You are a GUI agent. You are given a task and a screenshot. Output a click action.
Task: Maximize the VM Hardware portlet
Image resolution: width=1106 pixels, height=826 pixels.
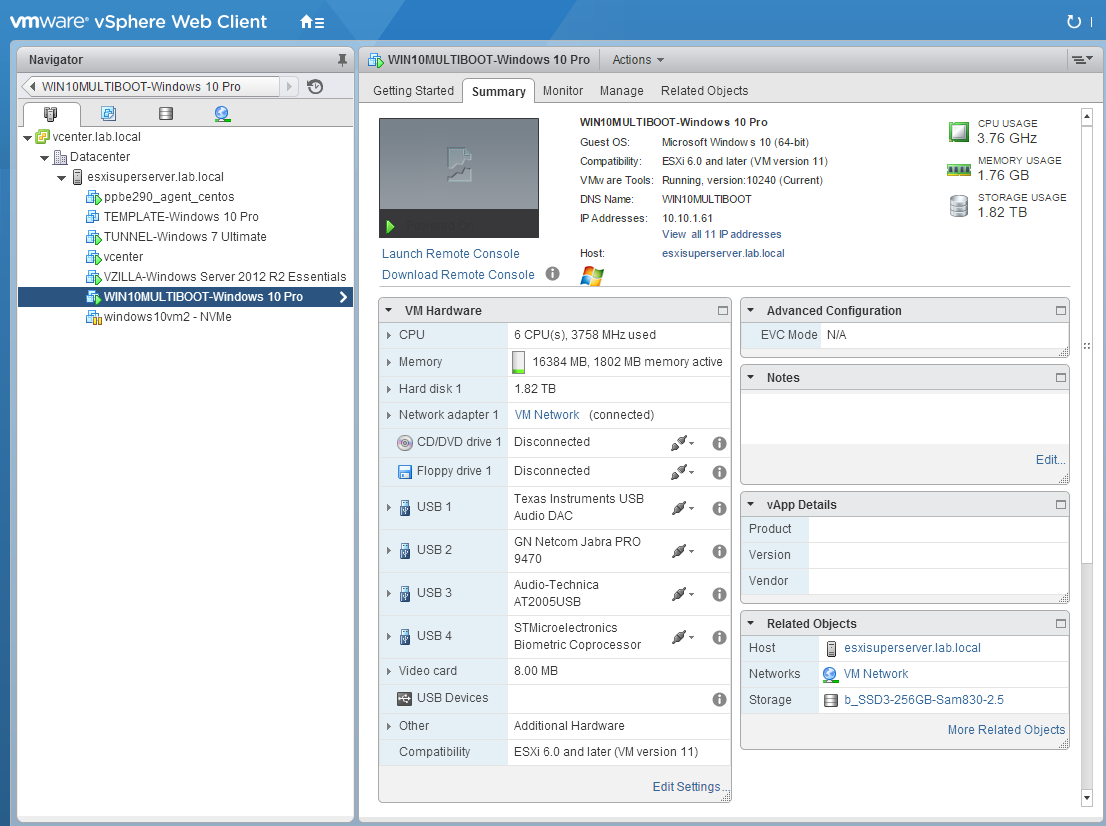722,310
